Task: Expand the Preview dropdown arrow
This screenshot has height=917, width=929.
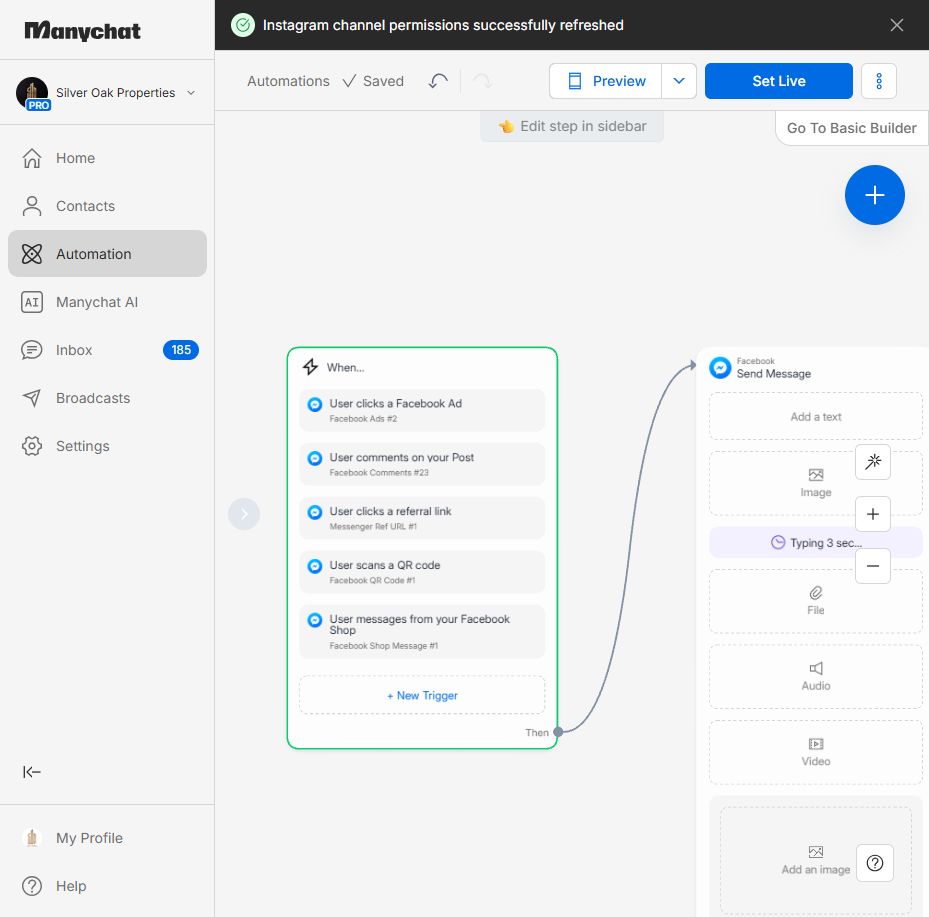Action: 679,81
